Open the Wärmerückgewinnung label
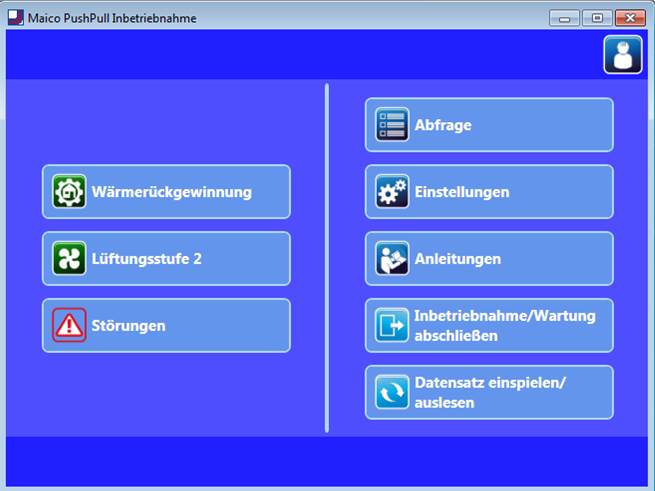This screenshot has width=655, height=491. click(x=172, y=192)
